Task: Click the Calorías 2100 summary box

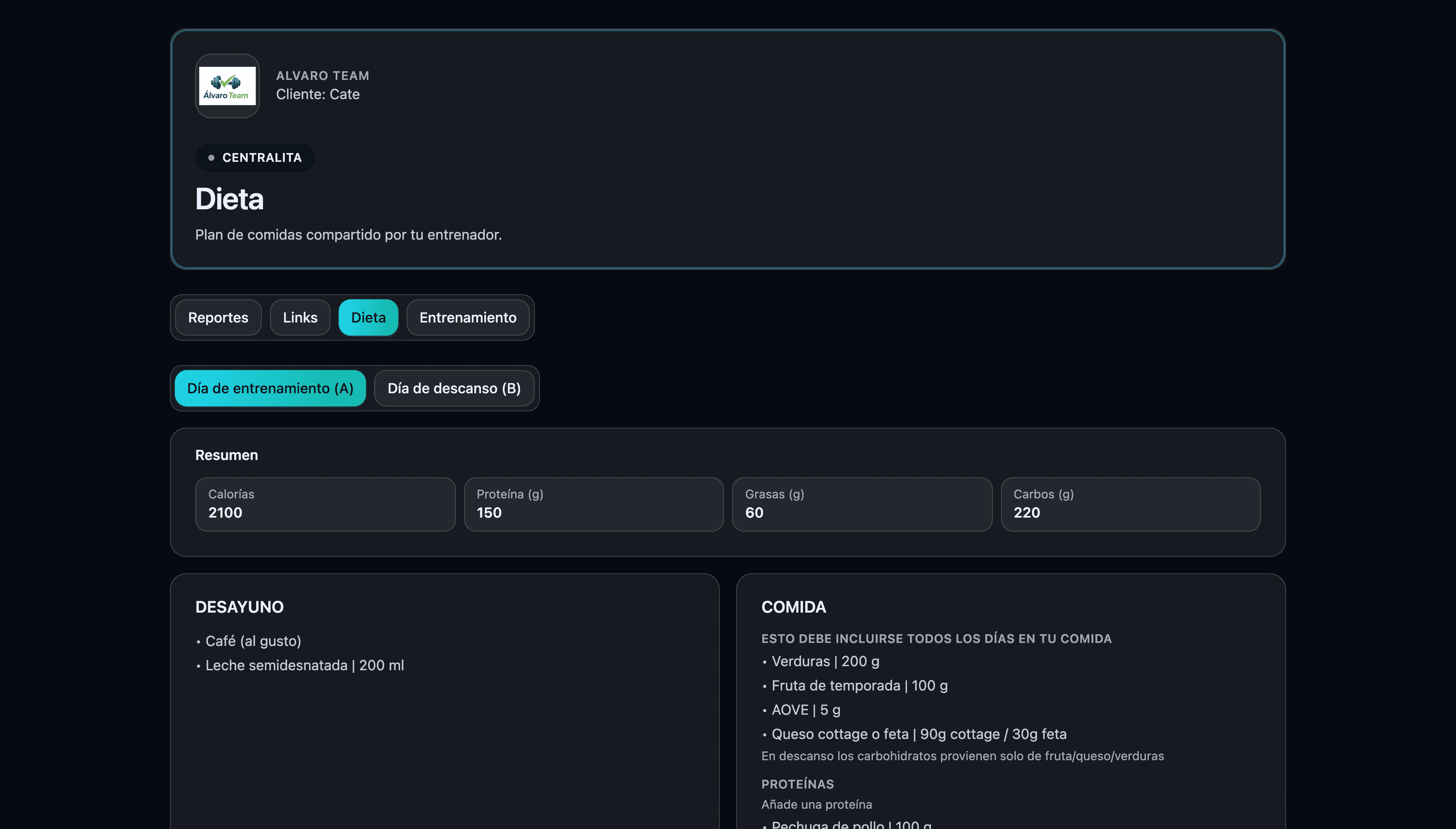Action: point(325,504)
